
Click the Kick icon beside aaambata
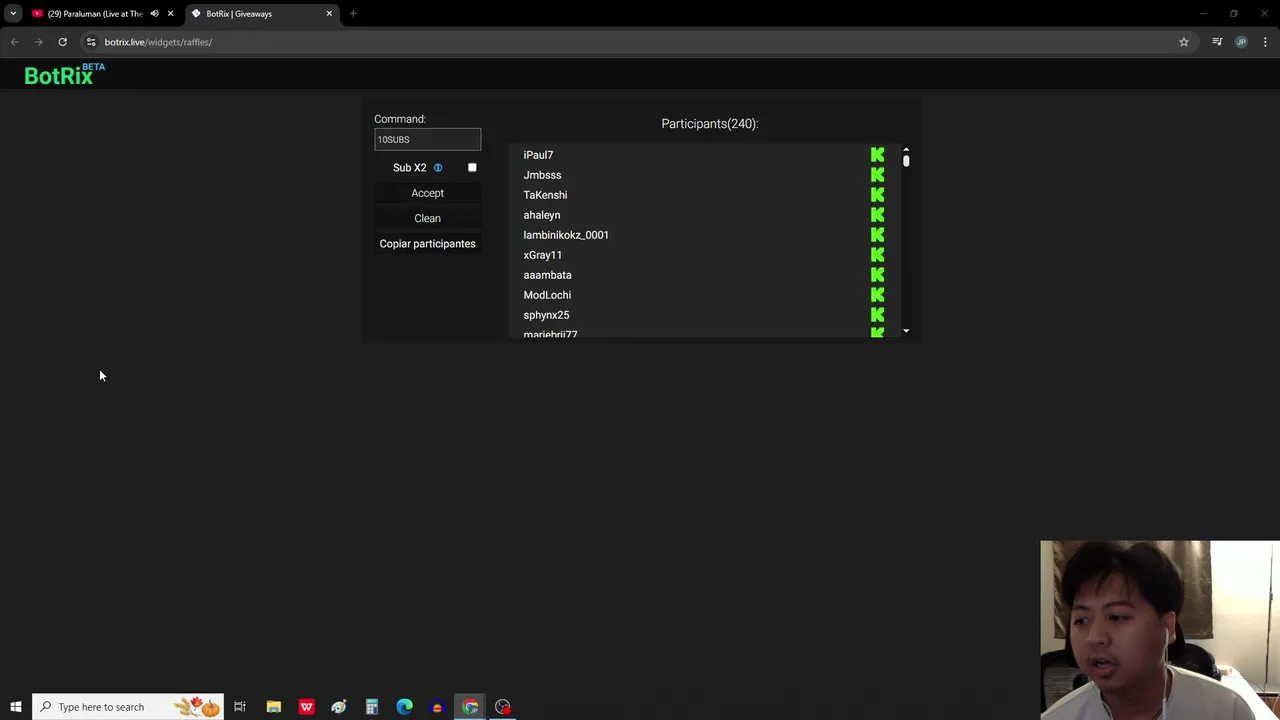(x=877, y=275)
